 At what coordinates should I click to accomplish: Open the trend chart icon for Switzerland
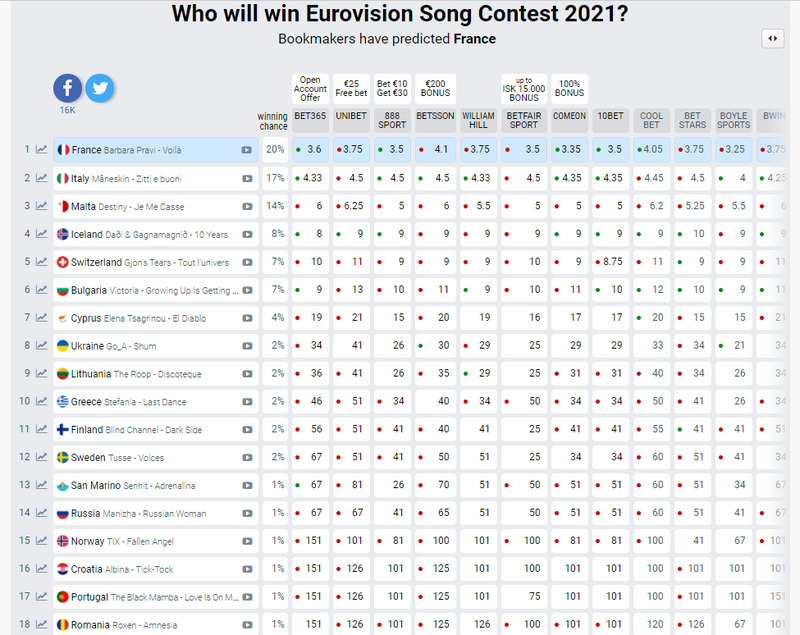tap(41, 262)
